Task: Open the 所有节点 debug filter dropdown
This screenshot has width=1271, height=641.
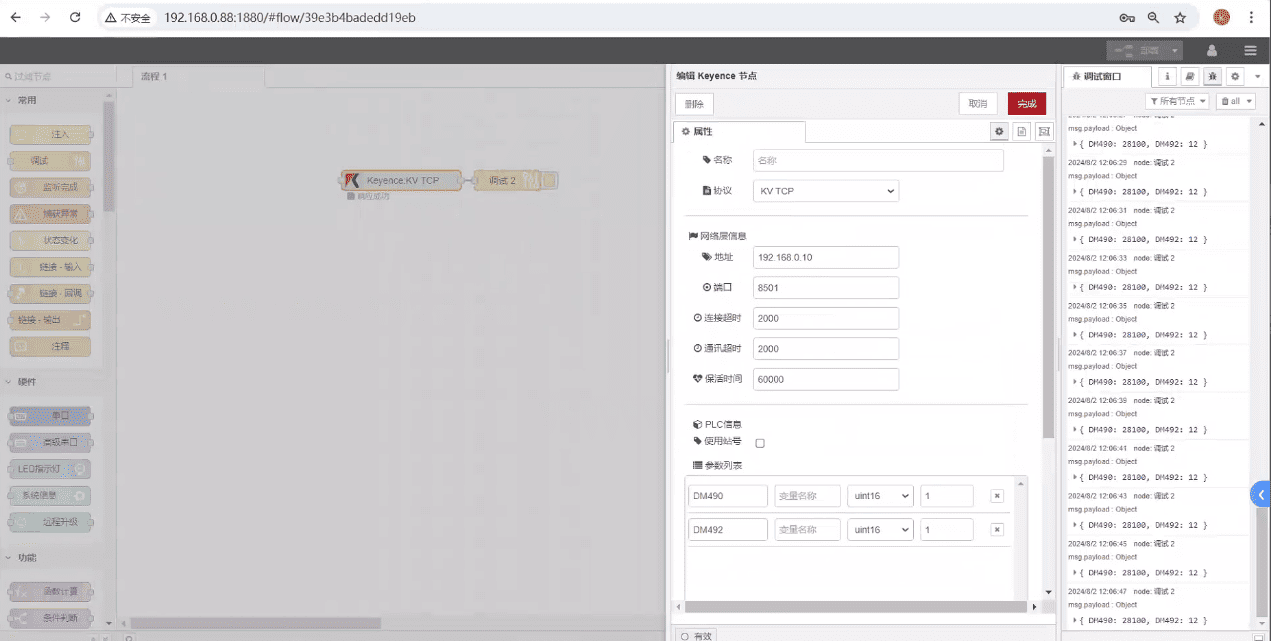Action: (x=1176, y=100)
